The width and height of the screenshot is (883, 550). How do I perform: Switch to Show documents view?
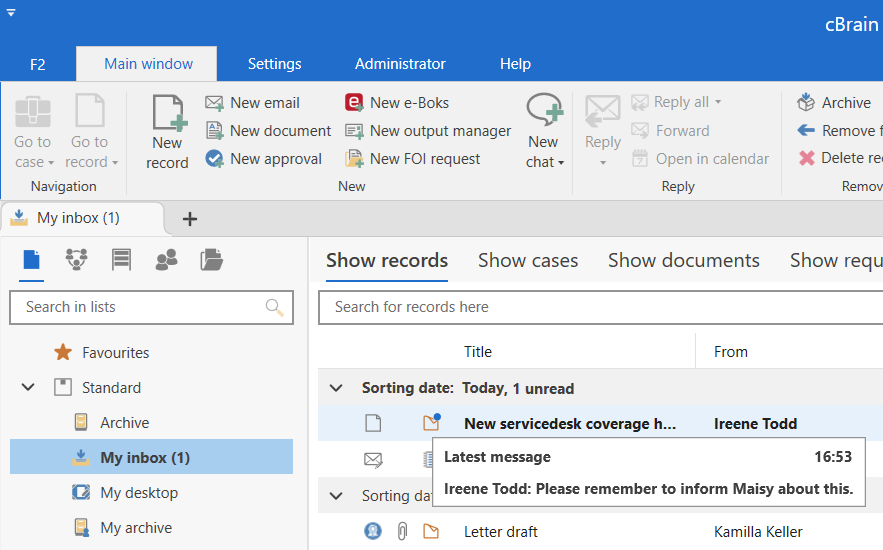684,261
